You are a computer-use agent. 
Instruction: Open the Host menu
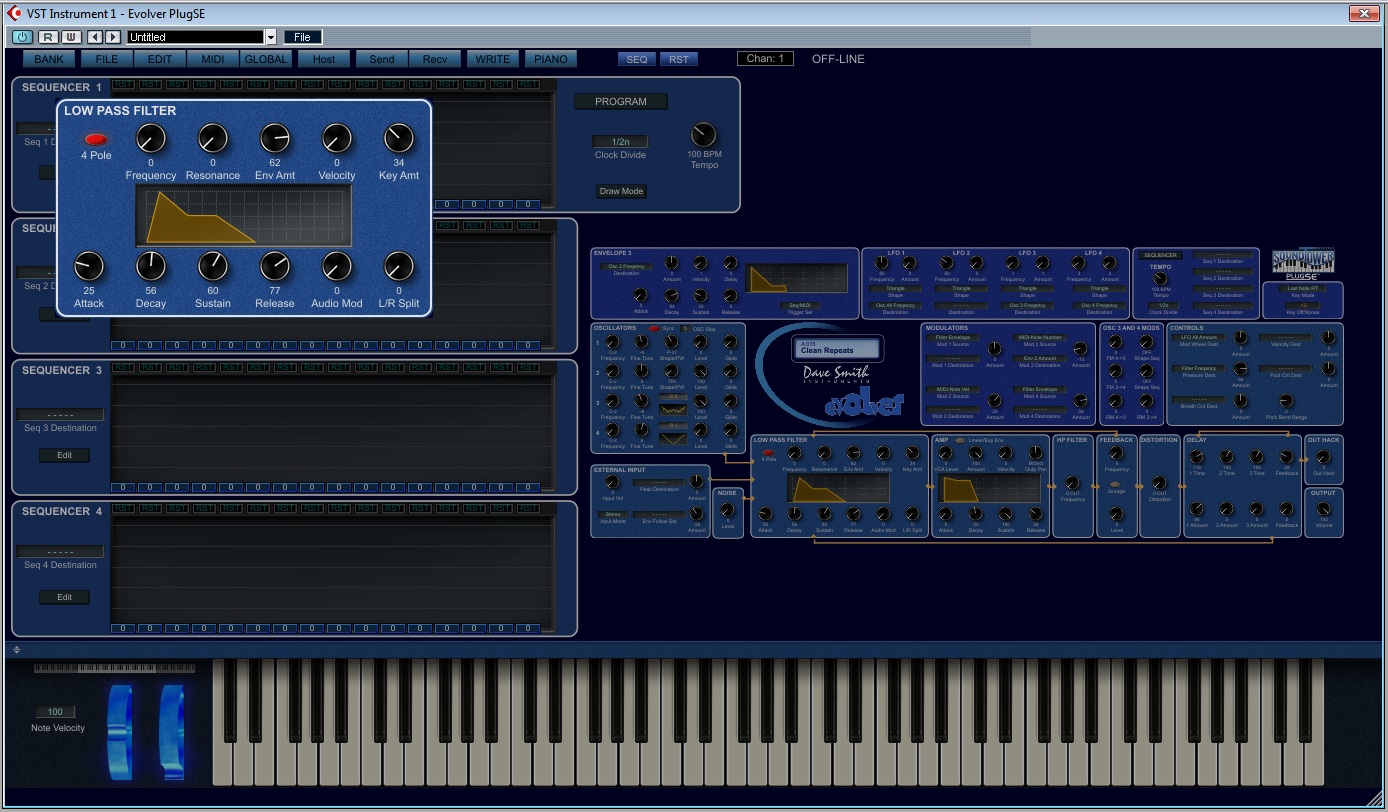click(x=324, y=59)
